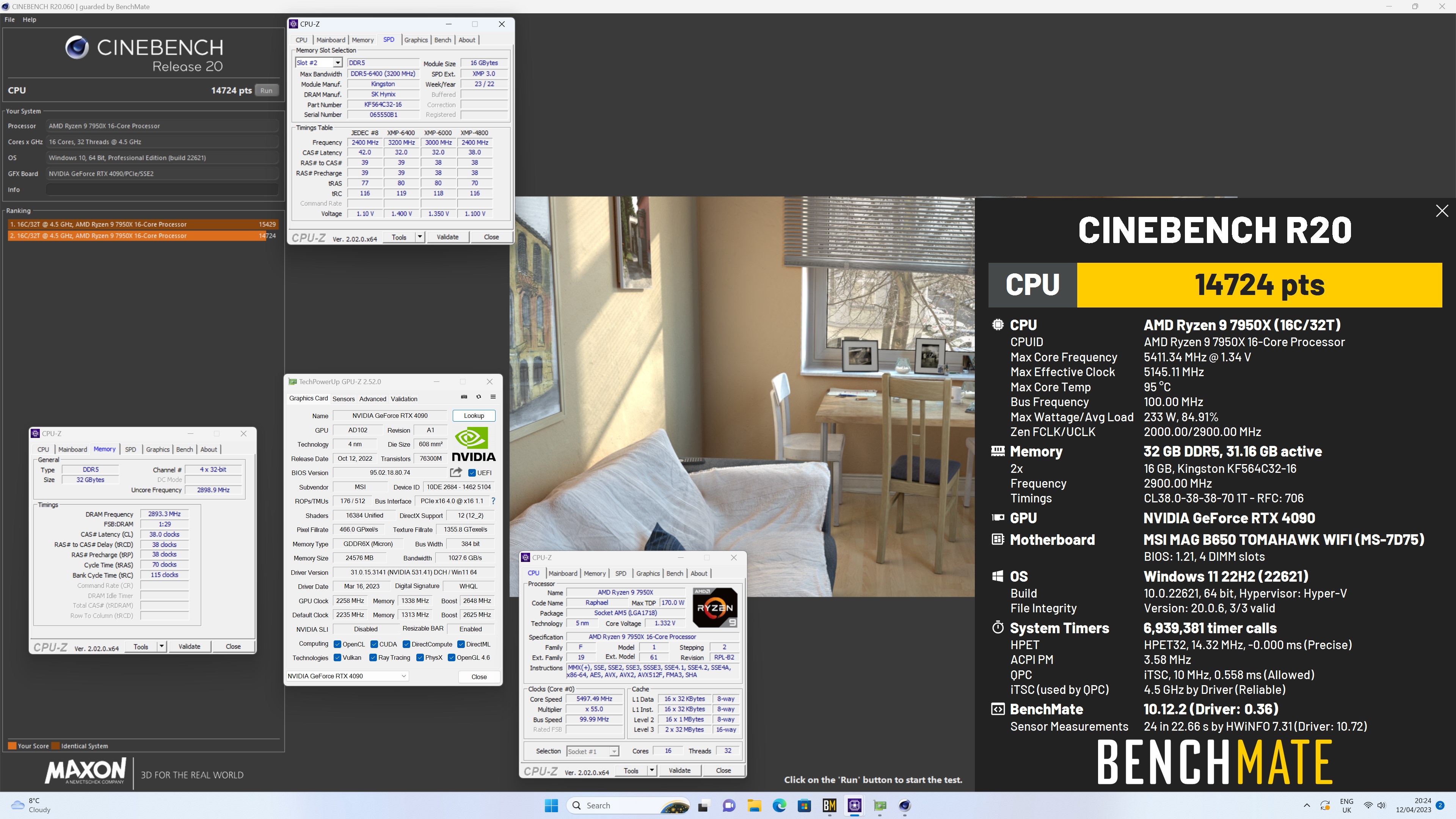Toggle the OpenGL 4.6 checkbox
Screen dimensions: 1456x819
click(452, 657)
